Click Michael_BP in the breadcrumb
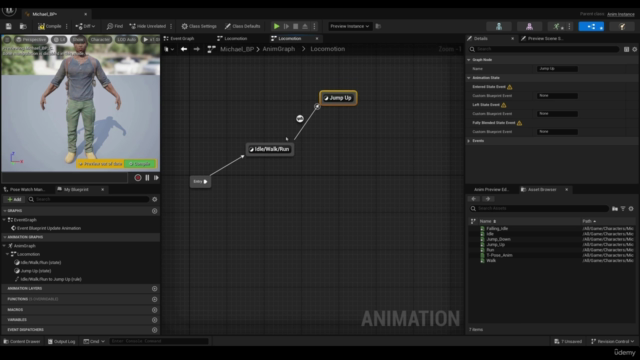Viewport: 640px width, 360px height. point(237,49)
